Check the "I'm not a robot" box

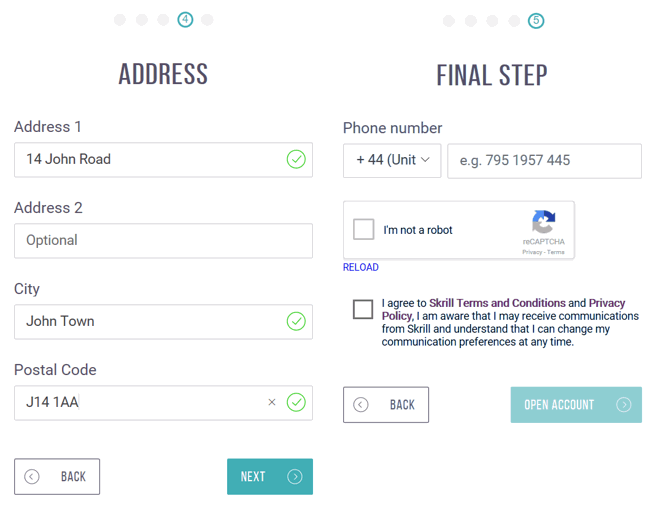click(364, 229)
